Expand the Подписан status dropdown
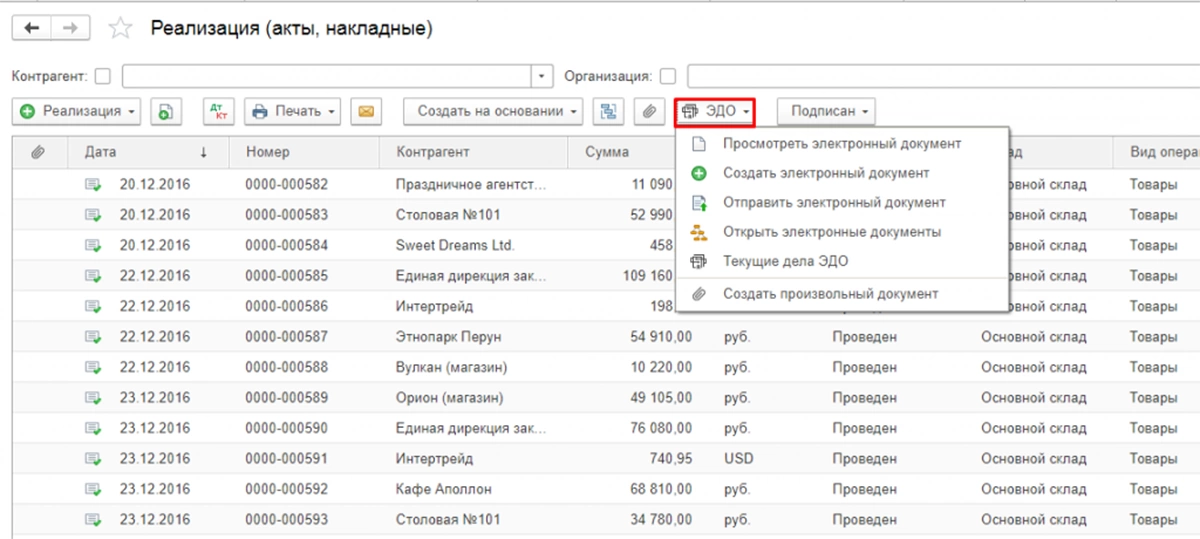The height and width of the screenshot is (539, 1200). (826, 112)
